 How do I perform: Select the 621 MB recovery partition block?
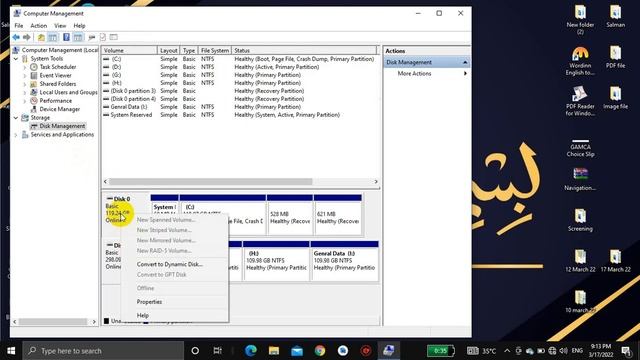[x=338, y=215]
